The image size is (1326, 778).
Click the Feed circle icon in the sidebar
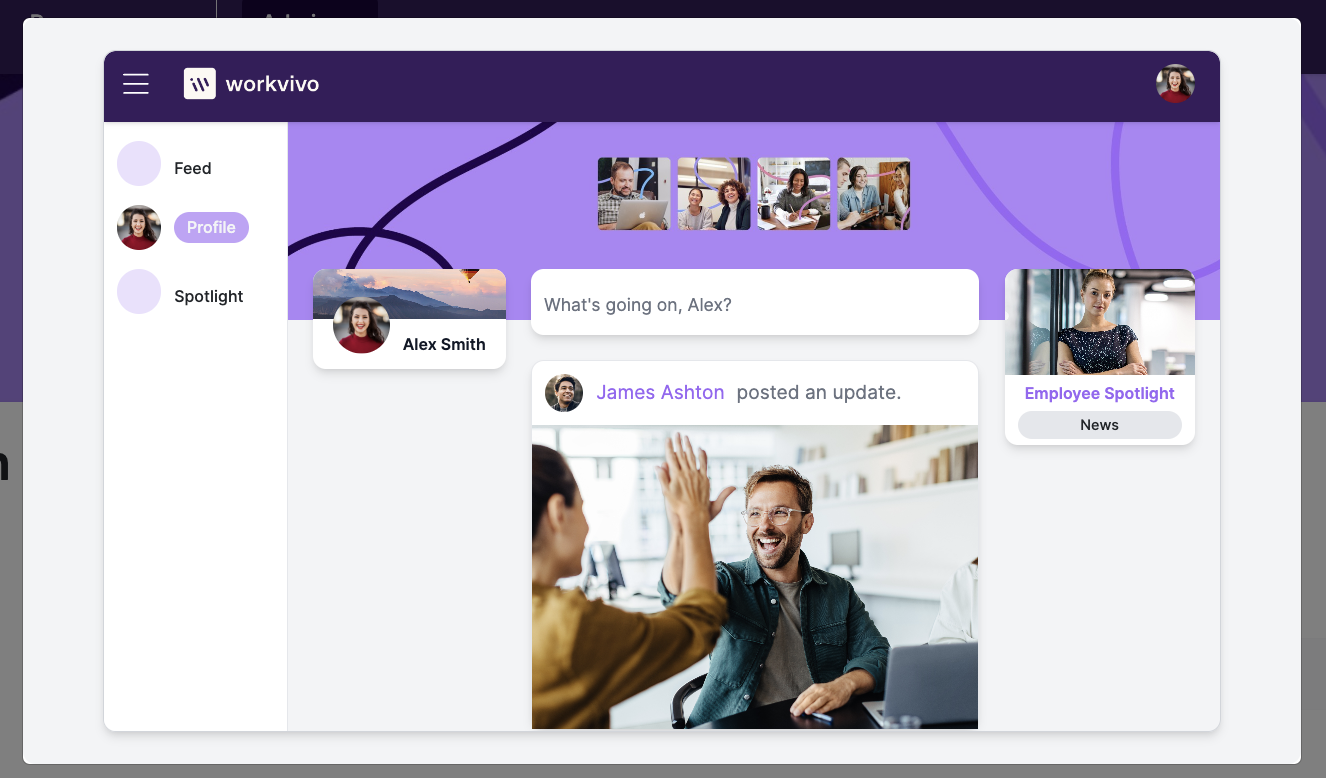point(139,164)
